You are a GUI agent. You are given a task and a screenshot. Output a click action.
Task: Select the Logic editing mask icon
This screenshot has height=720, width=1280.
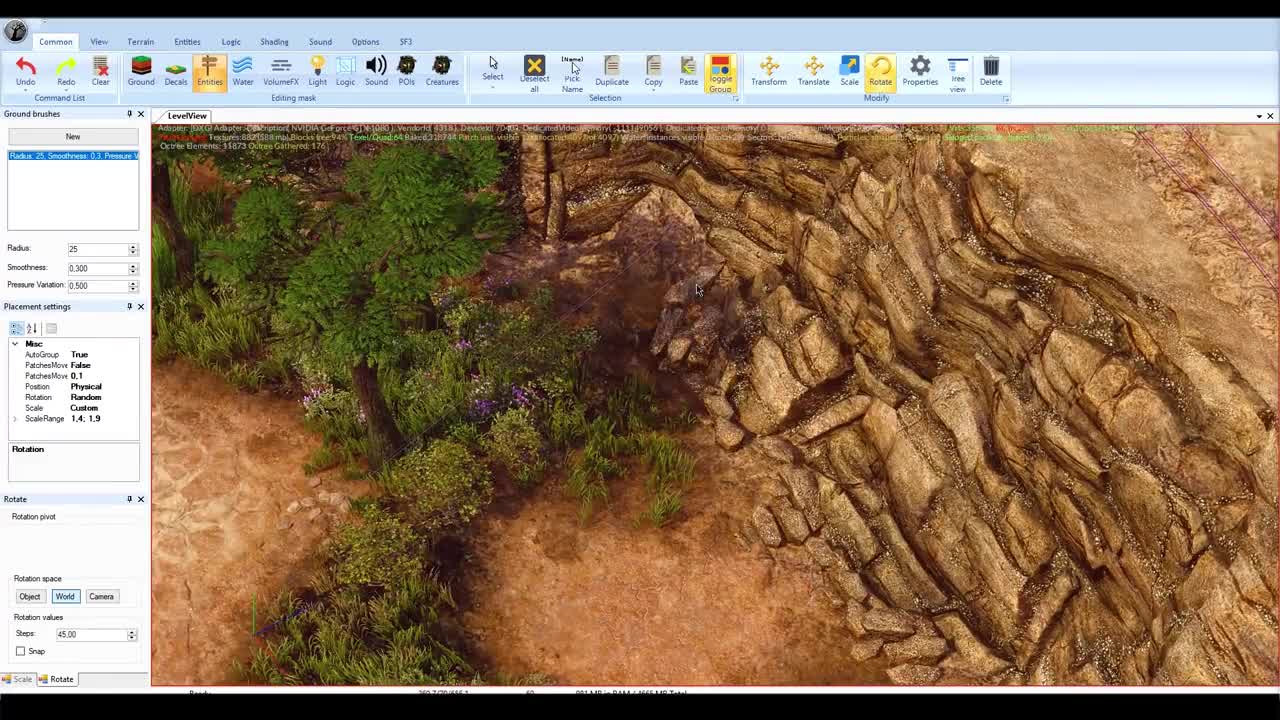(345, 66)
